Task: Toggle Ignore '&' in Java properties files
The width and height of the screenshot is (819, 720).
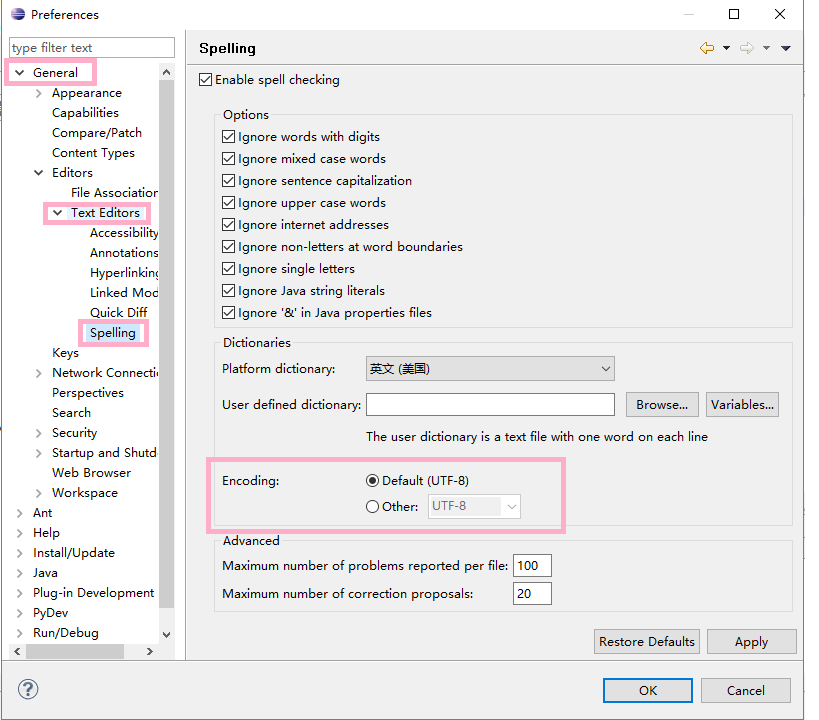Action: point(228,312)
